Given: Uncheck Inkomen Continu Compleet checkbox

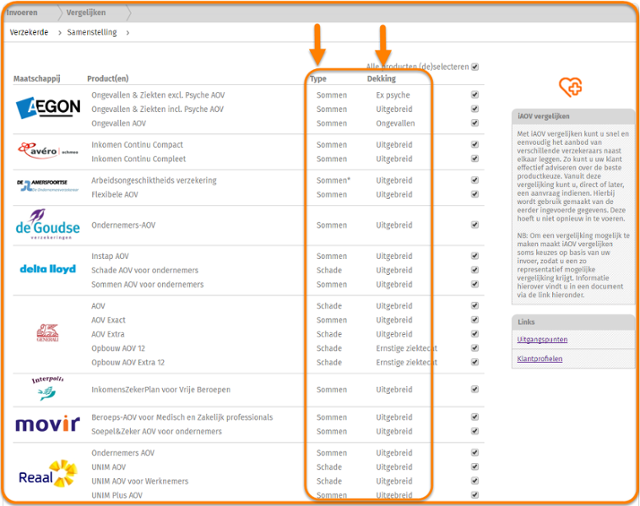Looking at the screenshot, I should 475,158.
